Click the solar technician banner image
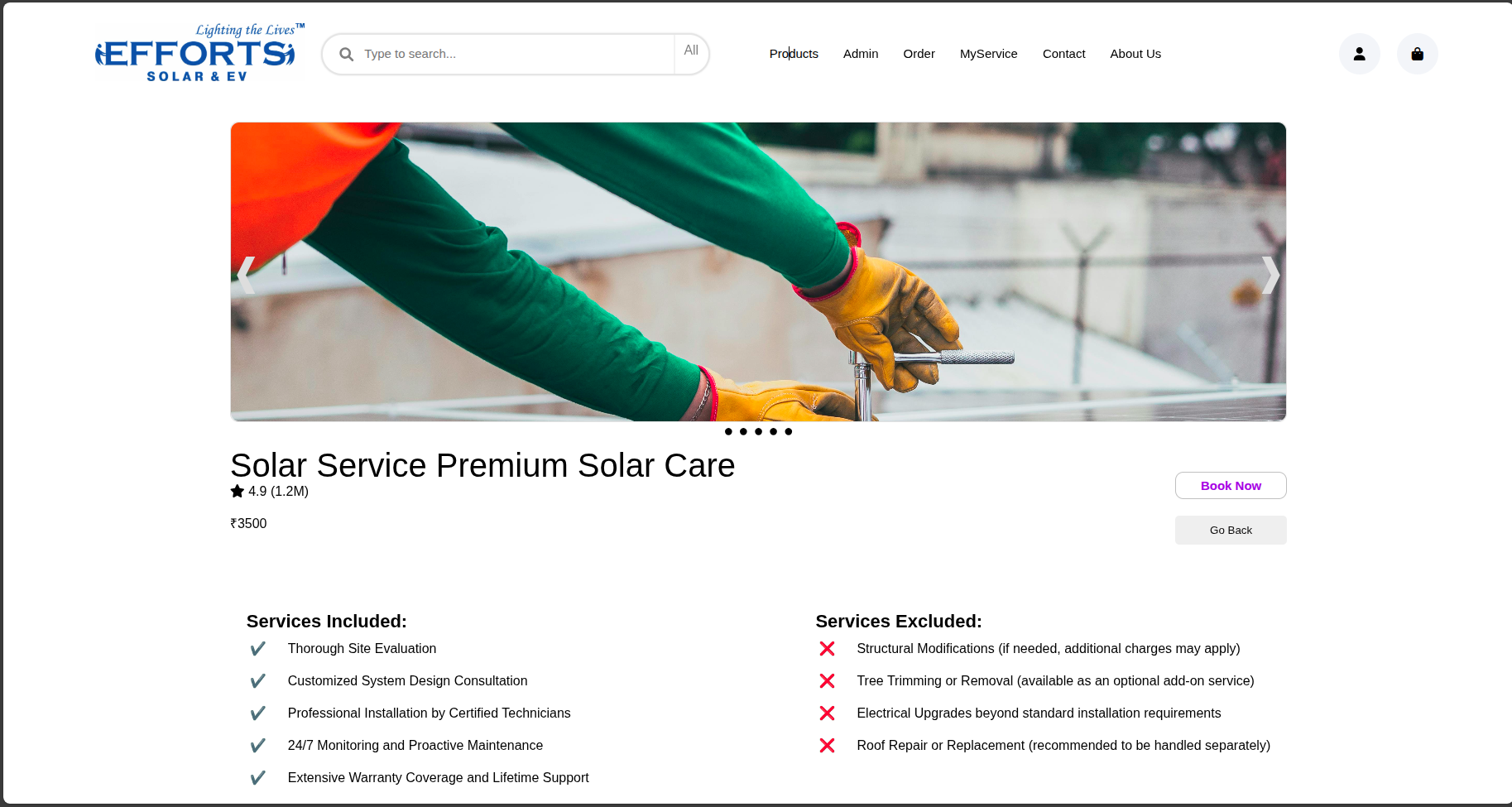 pyautogui.click(x=757, y=271)
